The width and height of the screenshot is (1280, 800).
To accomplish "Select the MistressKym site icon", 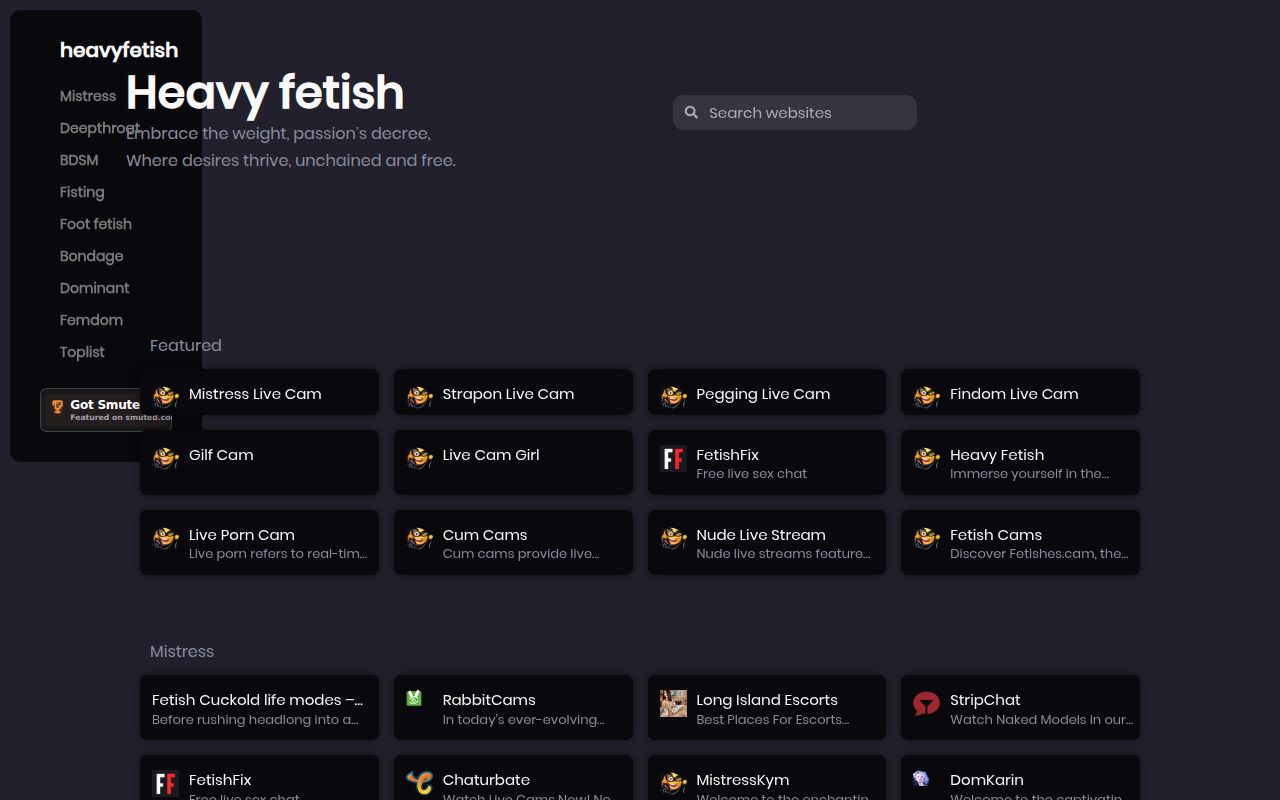I will click(x=673, y=783).
